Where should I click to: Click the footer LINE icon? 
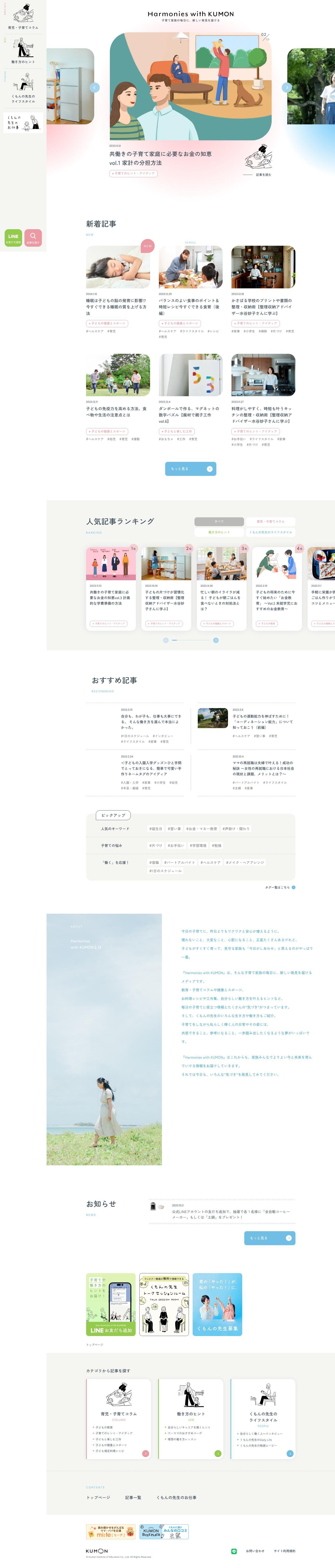coord(234,1551)
